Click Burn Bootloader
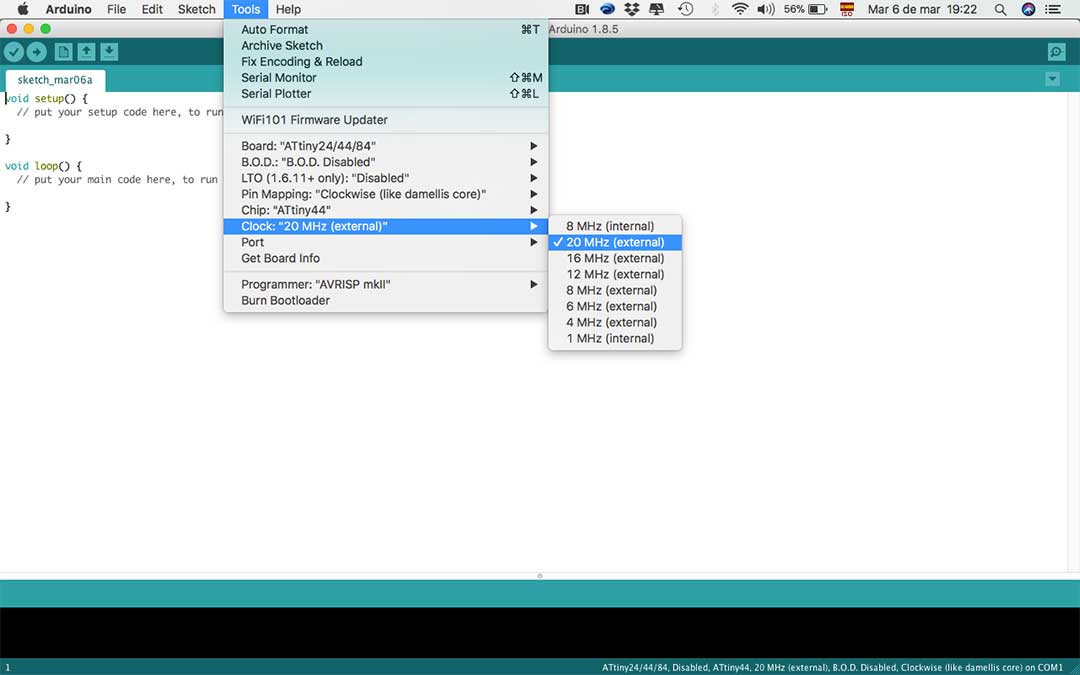The width and height of the screenshot is (1080, 675). coord(386,300)
